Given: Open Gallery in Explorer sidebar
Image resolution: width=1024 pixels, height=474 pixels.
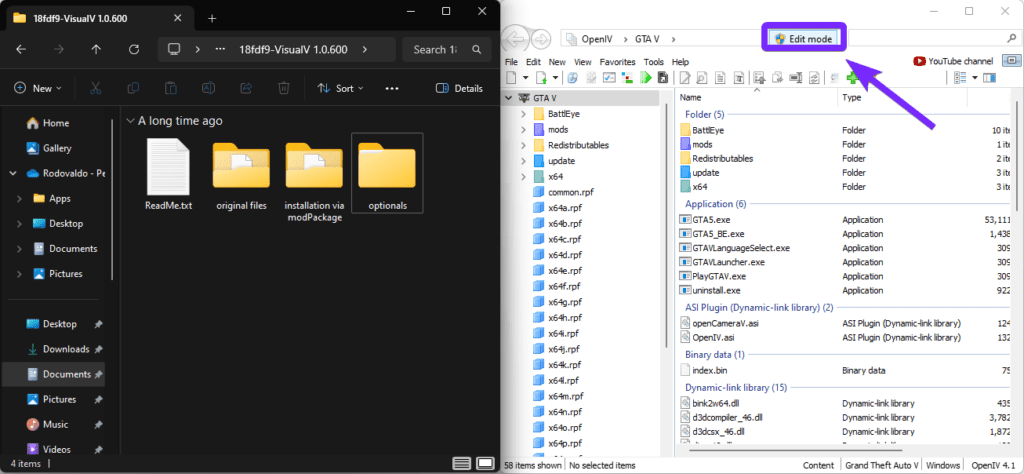Looking at the screenshot, I should 57,148.
